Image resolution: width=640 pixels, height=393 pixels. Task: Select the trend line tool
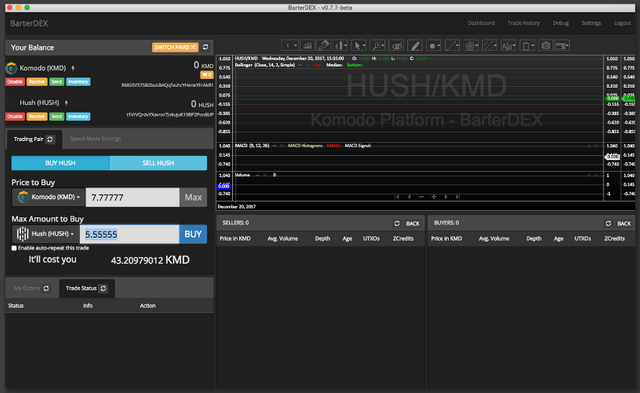pyautogui.click(x=452, y=46)
